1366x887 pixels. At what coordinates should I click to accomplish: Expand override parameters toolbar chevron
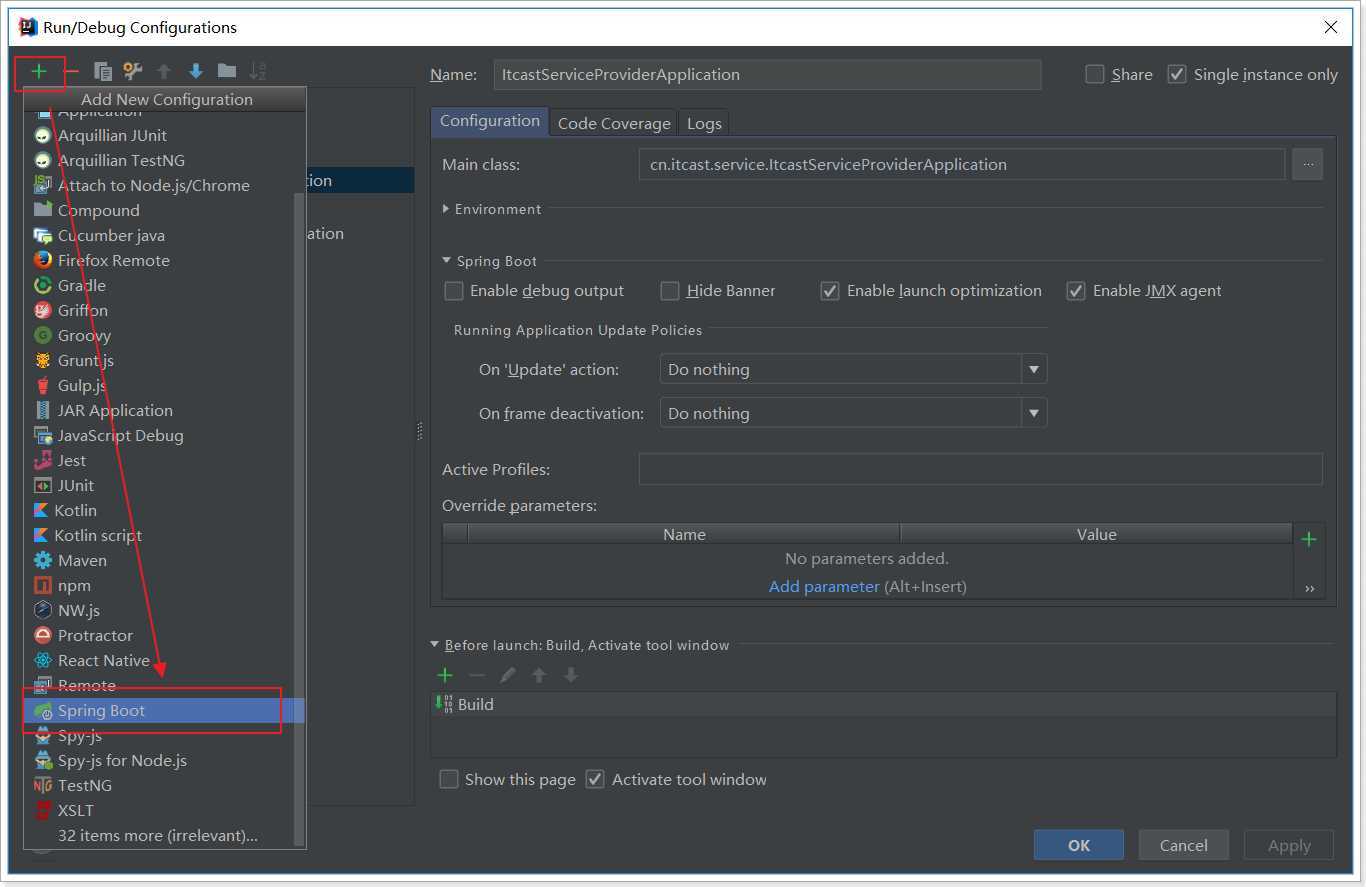(1309, 589)
